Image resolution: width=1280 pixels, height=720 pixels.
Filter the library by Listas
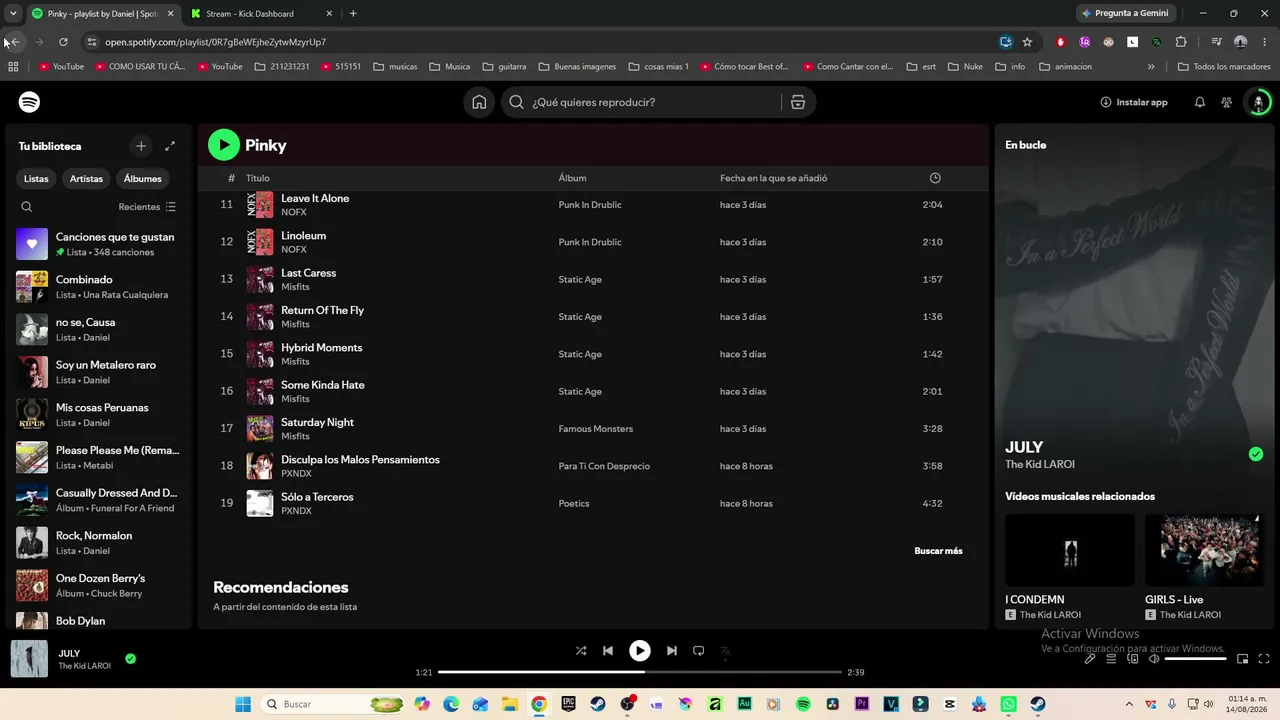36,179
